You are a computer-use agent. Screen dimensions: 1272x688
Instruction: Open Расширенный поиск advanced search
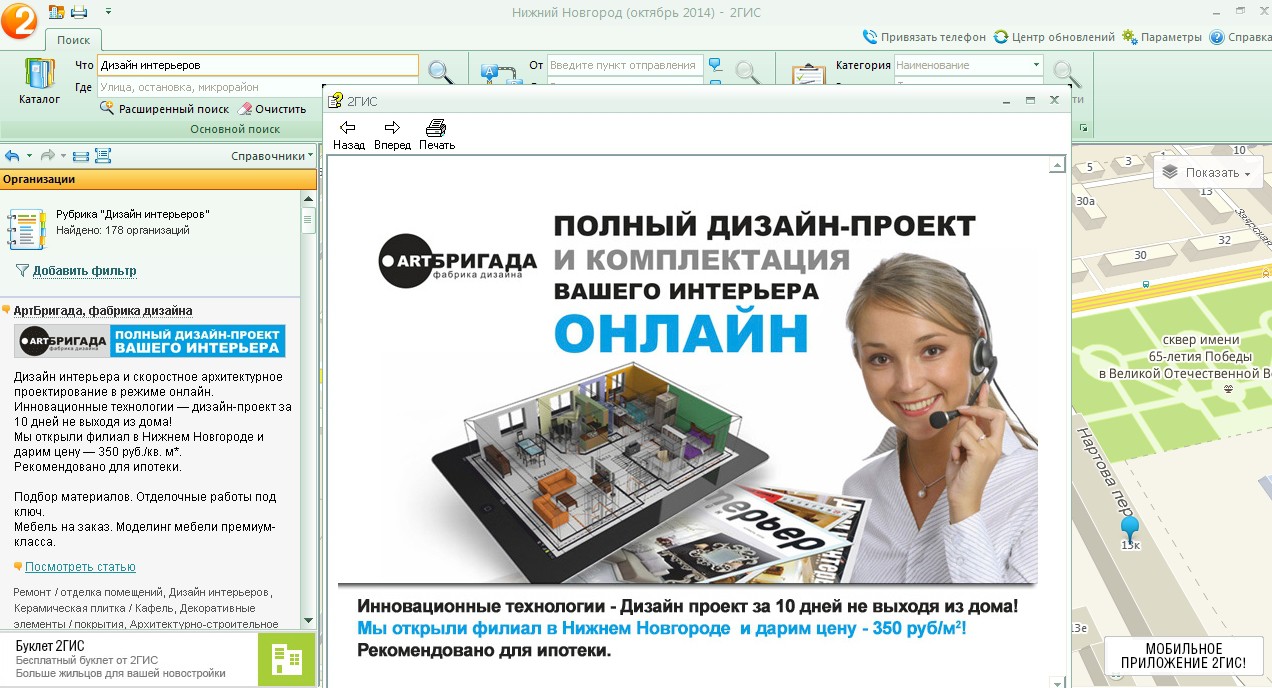coord(164,109)
